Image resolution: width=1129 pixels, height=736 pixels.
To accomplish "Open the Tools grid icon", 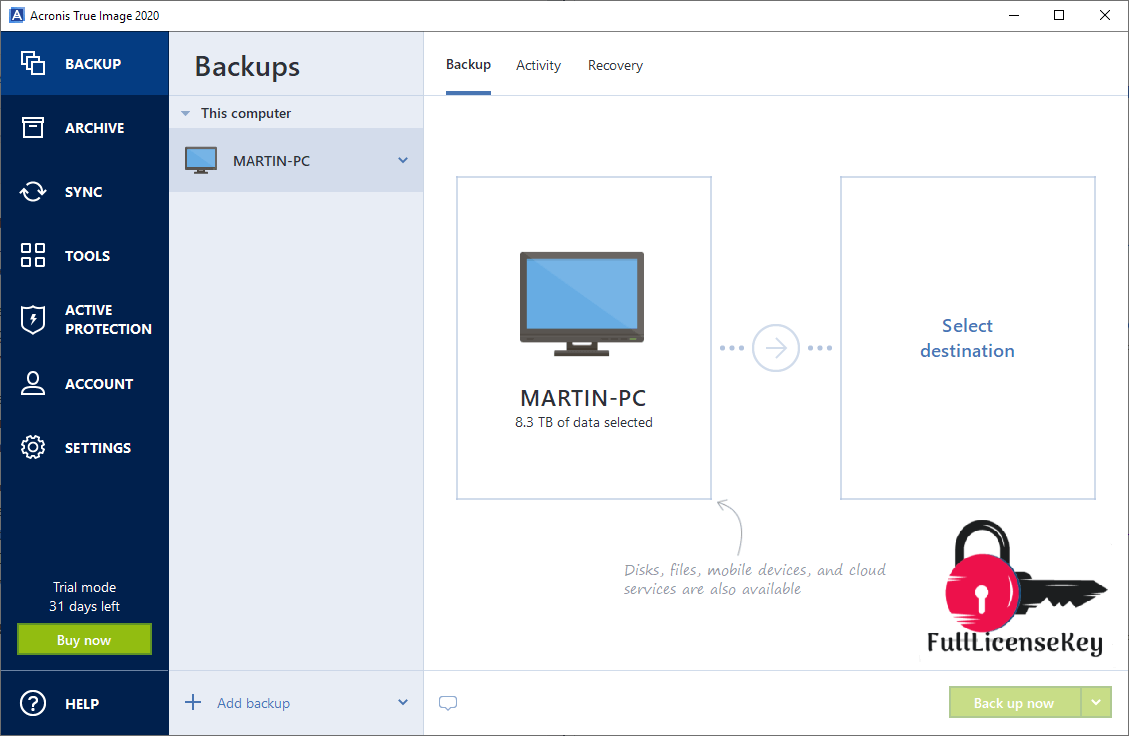I will [x=32, y=256].
